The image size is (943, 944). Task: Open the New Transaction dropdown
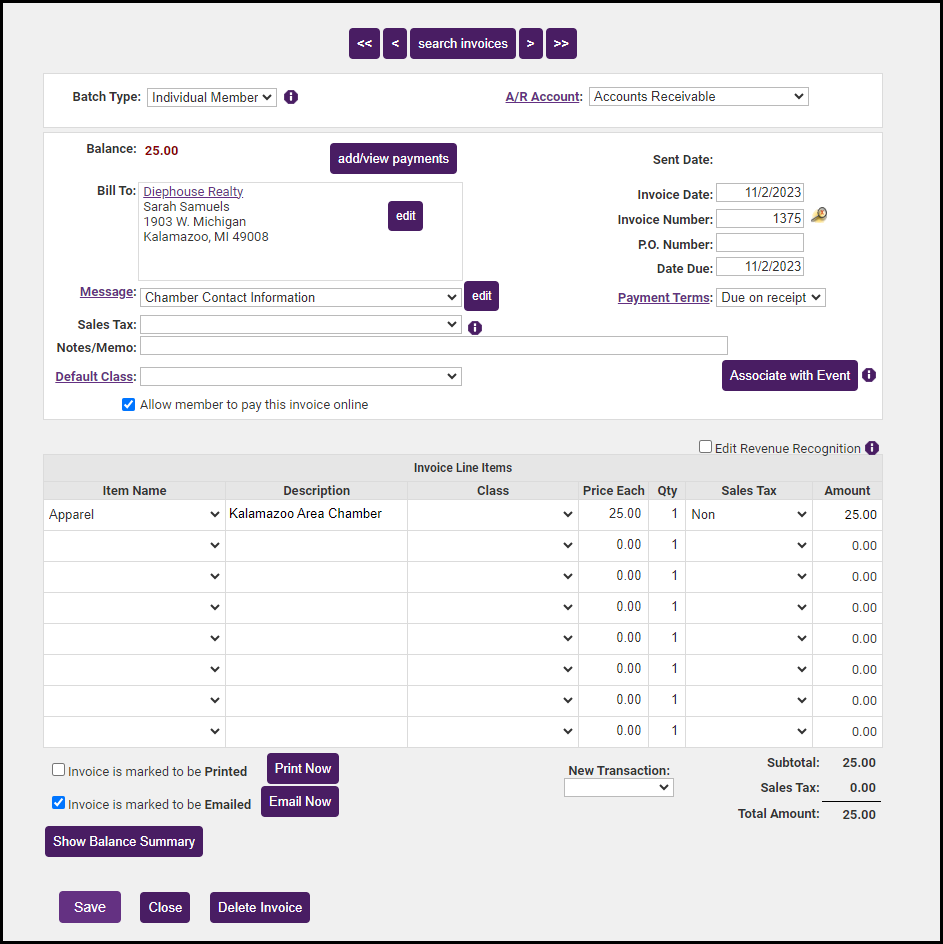click(x=618, y=788)
